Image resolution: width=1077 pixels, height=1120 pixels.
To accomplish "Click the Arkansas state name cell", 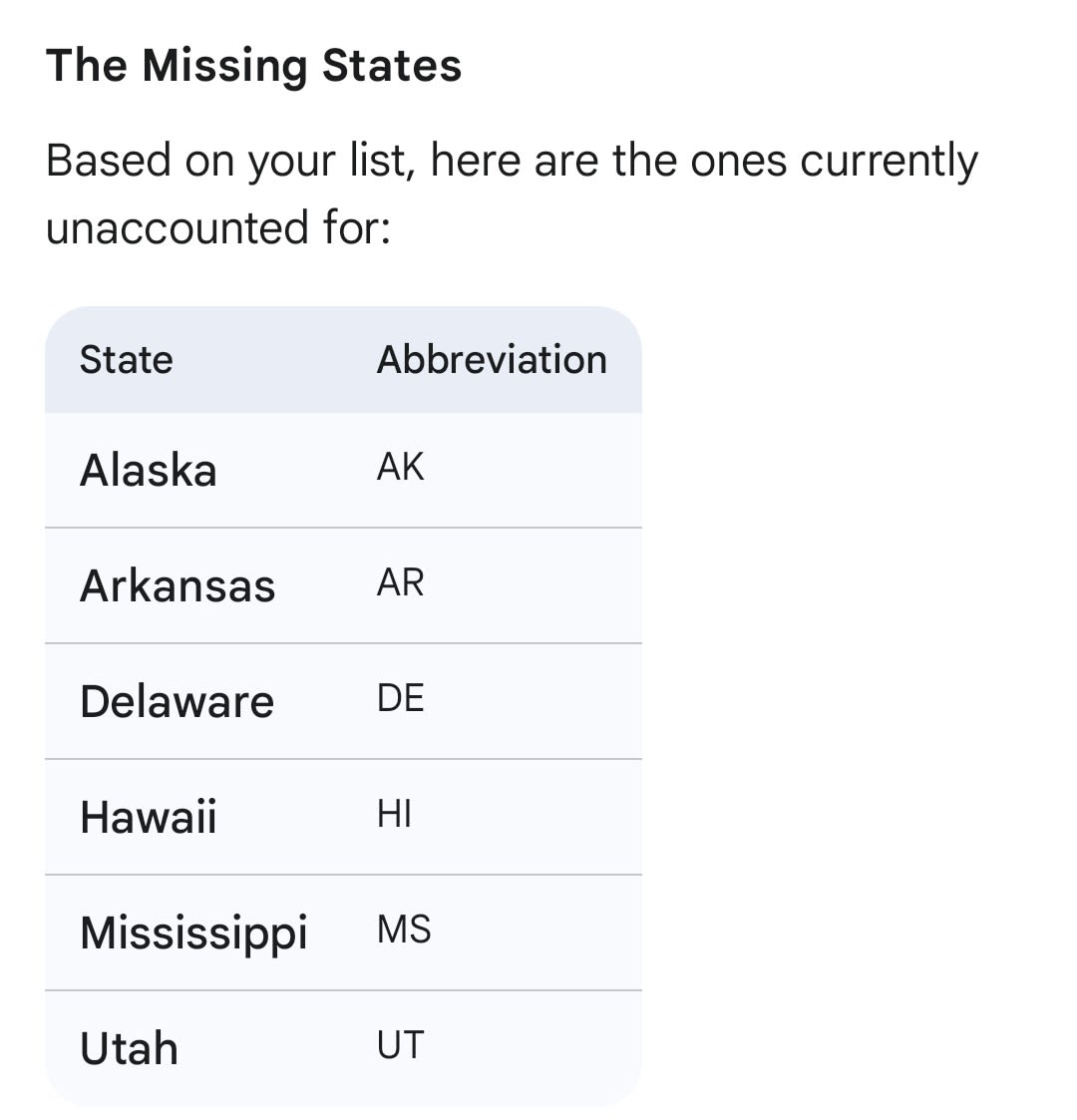I will [x=178, y=586].
